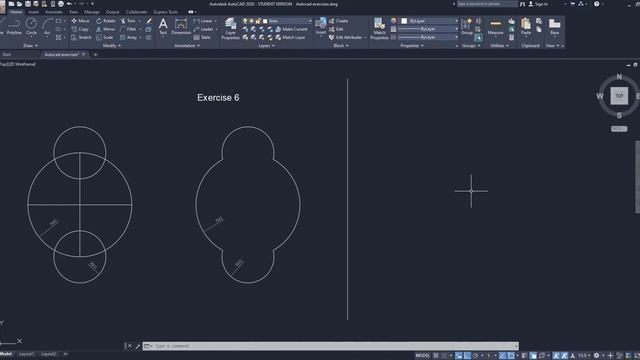Click Make Current layer button
This screenshot has width=640, height=360.
coord(291,29)
